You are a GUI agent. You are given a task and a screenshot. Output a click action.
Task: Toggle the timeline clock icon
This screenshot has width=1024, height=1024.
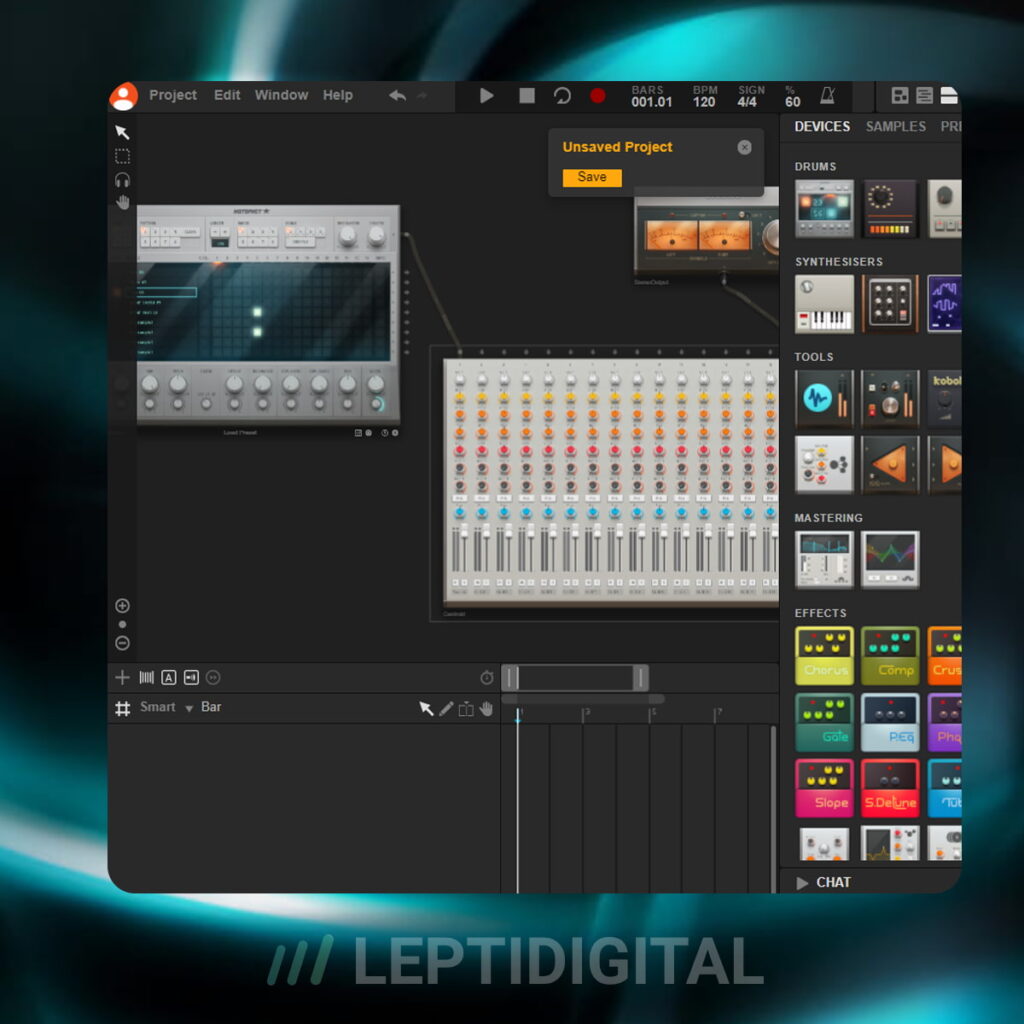pyautogui.click(x=487, y=678)
